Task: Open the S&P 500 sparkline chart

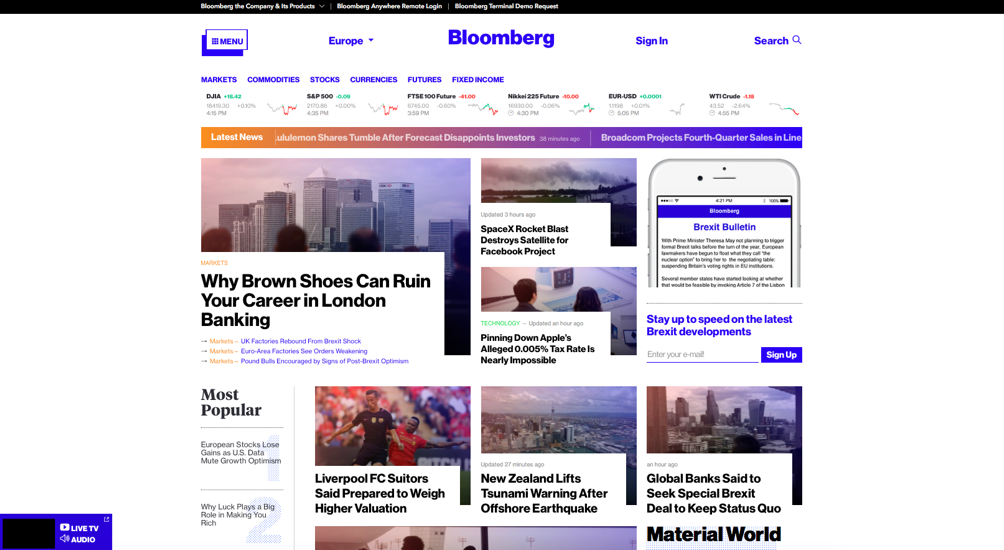Action: click(x=382, y=108)
